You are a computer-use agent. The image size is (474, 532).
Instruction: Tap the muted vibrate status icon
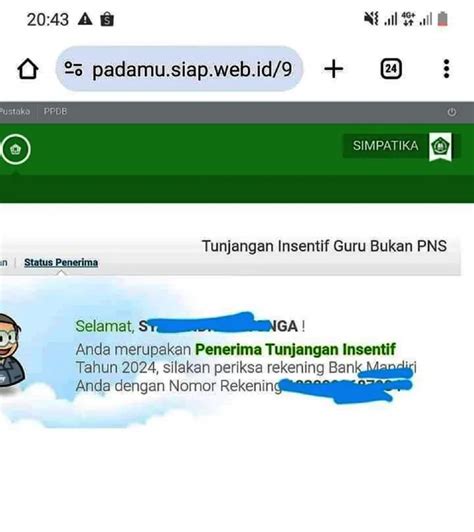point(371,19)
